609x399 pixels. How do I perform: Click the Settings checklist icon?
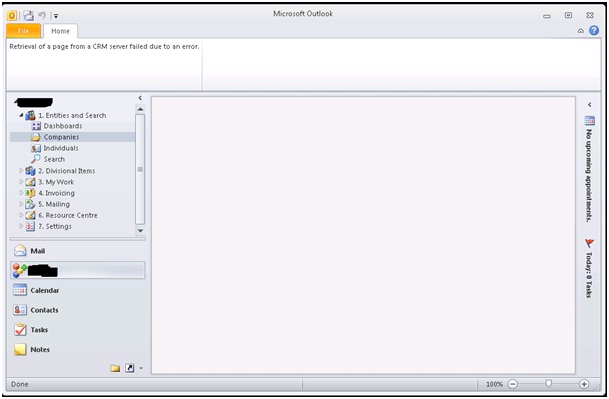coord(30,226)
